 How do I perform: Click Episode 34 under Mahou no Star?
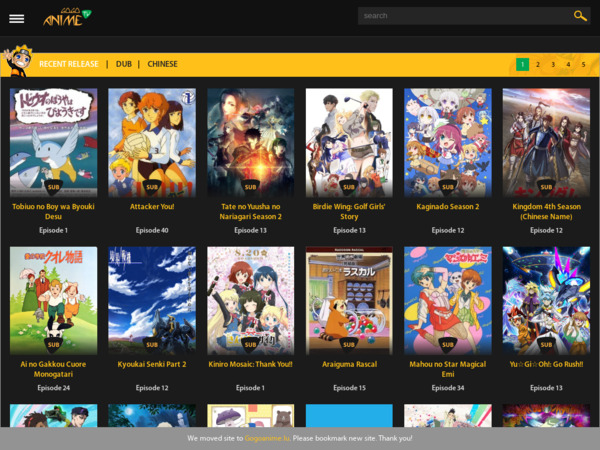click(448, 388)
